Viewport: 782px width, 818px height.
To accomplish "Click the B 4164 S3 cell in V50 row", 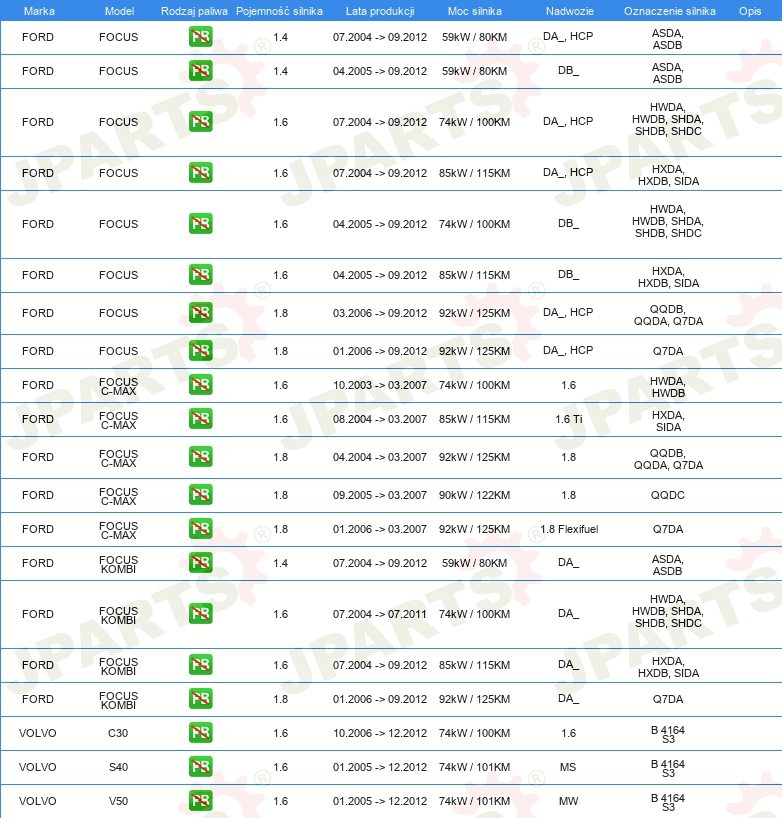I will 668,802.
